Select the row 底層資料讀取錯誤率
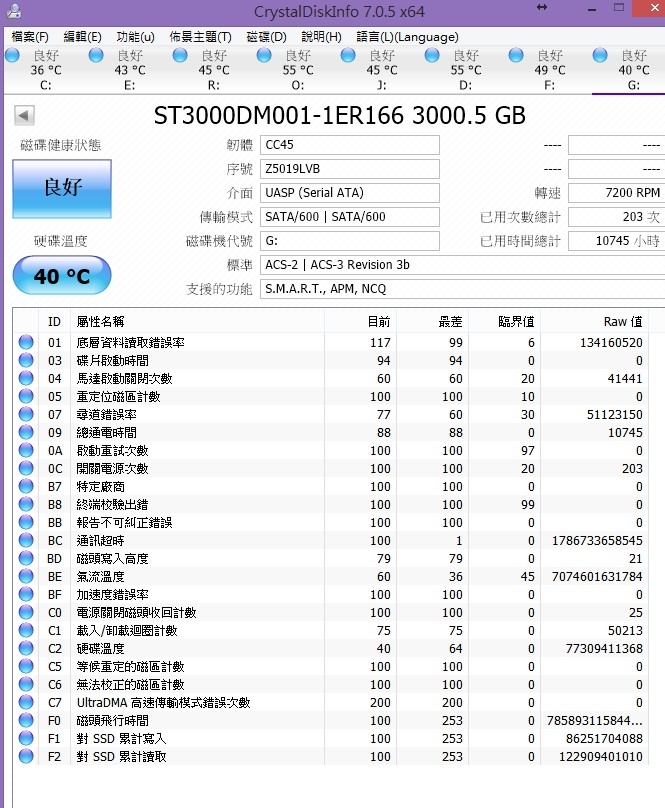Image resolution: width=665 pixels, height=808 pixels. point(331,342)
